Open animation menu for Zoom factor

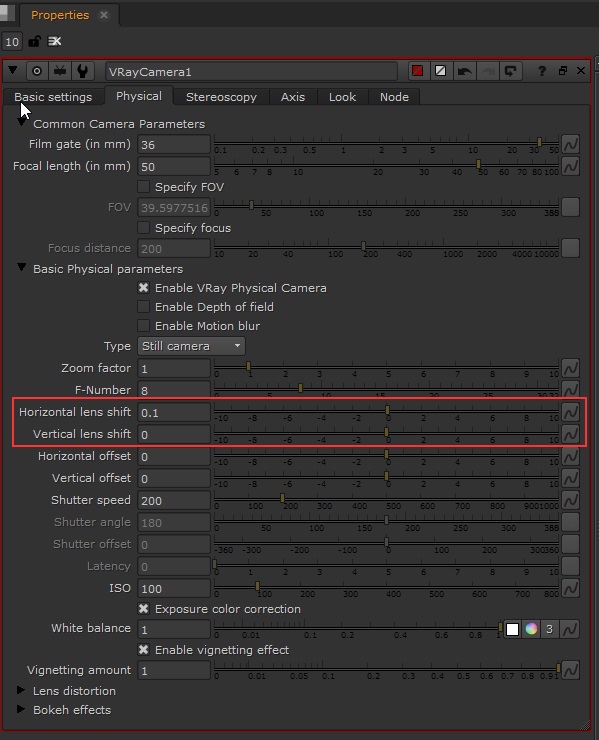[x=570, y=368]
